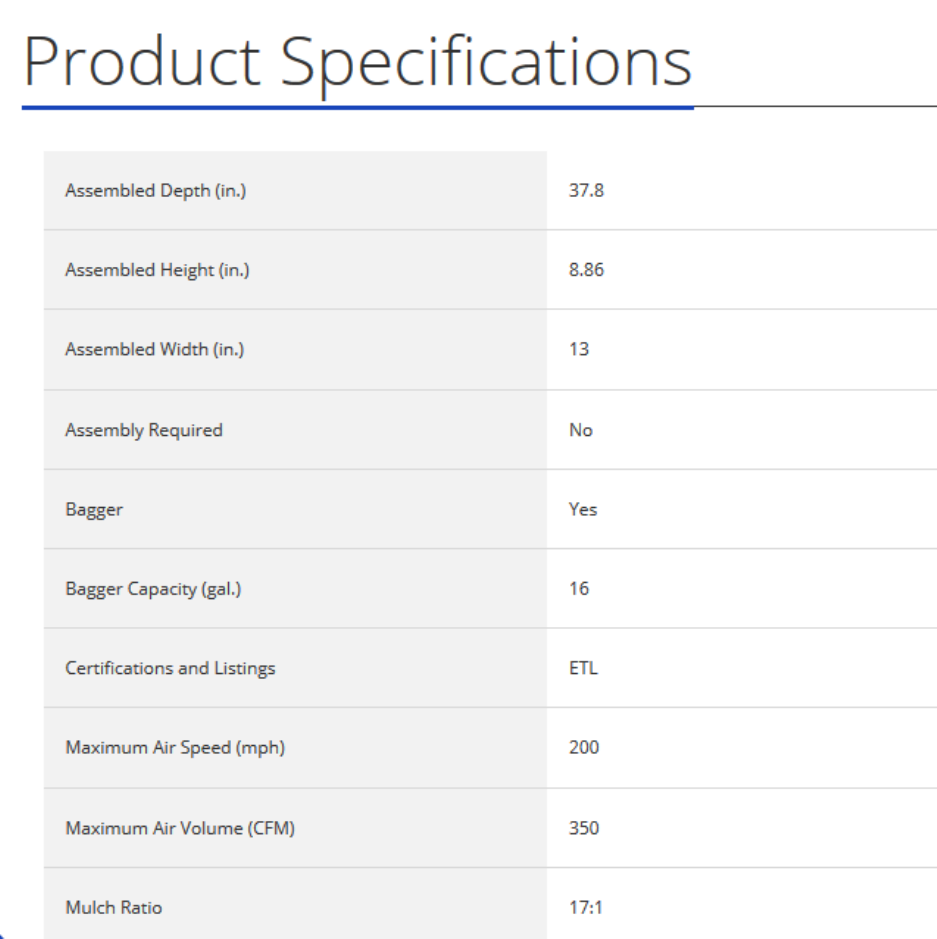Screen dimensions: 937x939
Task: Select the Bagger Capacity (gal.) label
Action: coord(153,589)
